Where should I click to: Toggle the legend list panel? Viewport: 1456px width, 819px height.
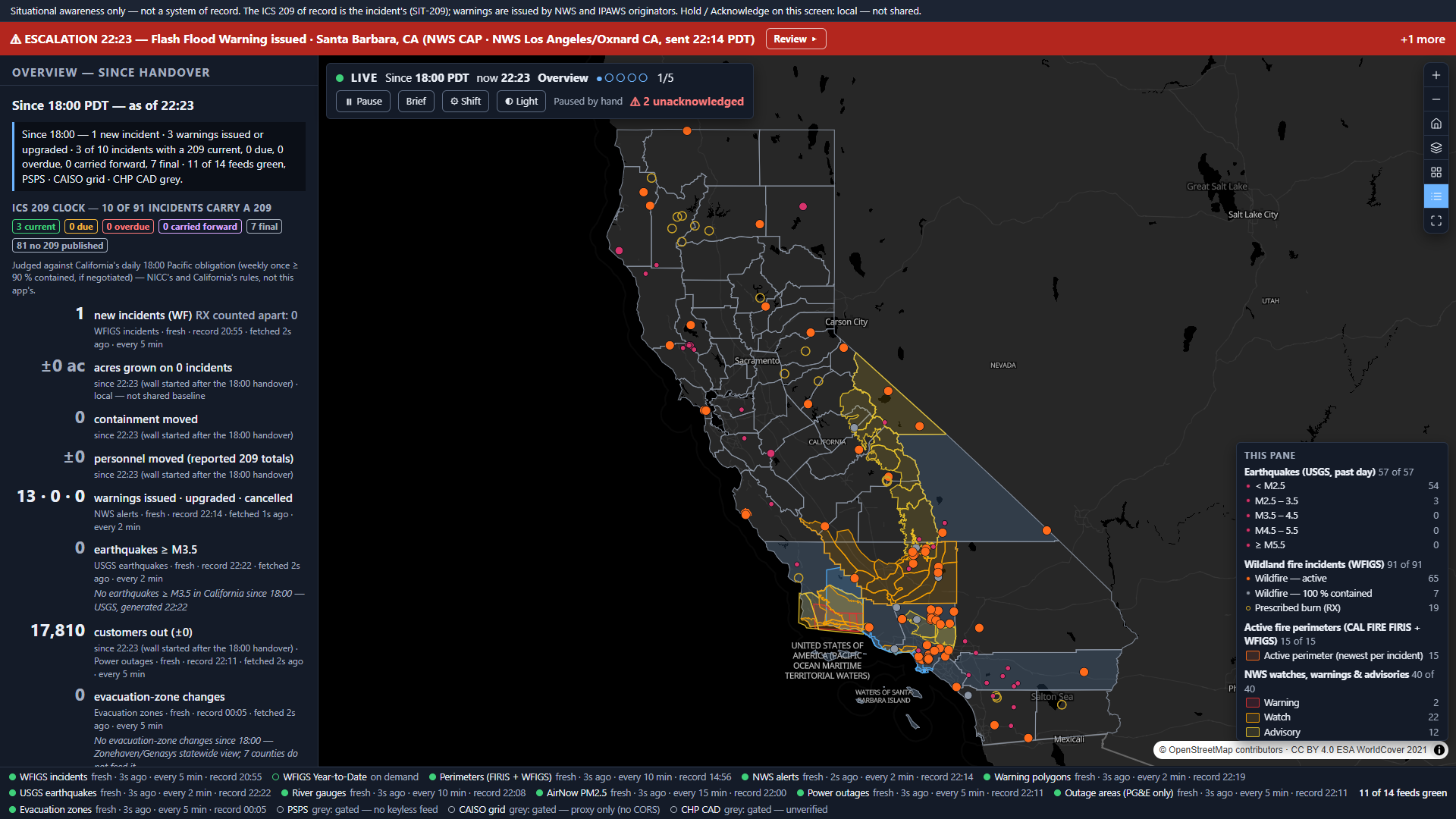pos(1436,196)
